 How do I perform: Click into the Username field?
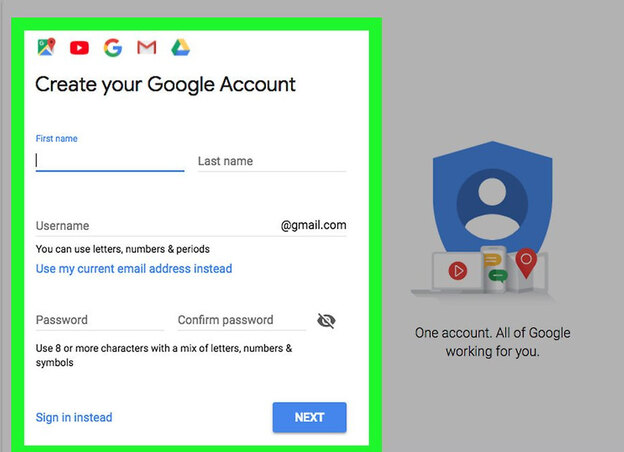pyautogui.click(x=157, y=226)
